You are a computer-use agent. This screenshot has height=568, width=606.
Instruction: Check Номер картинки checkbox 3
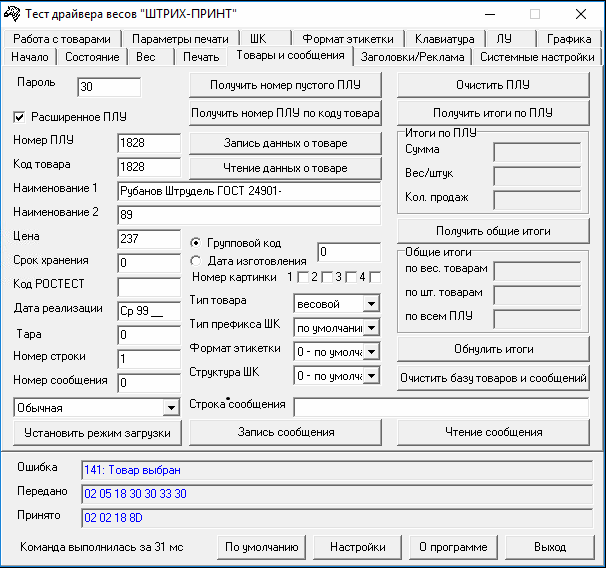click(351, 277)
